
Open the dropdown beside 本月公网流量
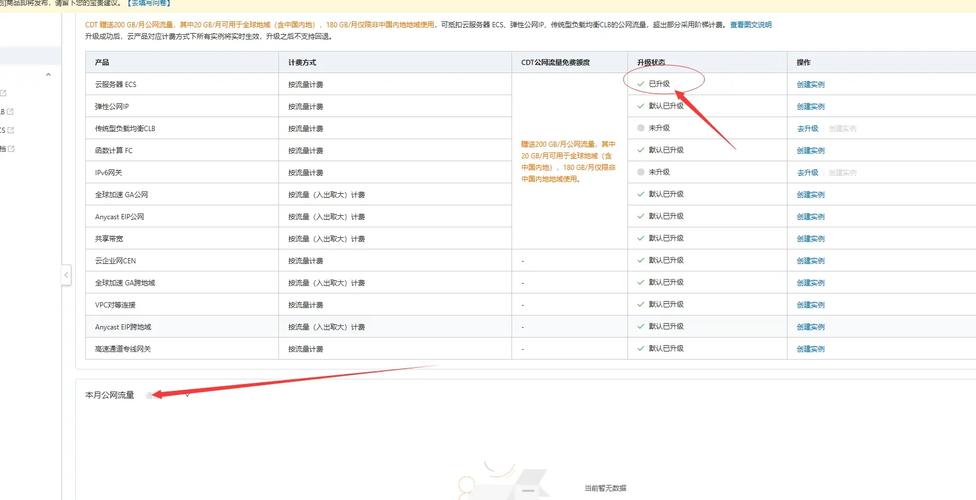pyautogui.click(x=187, y=395)
